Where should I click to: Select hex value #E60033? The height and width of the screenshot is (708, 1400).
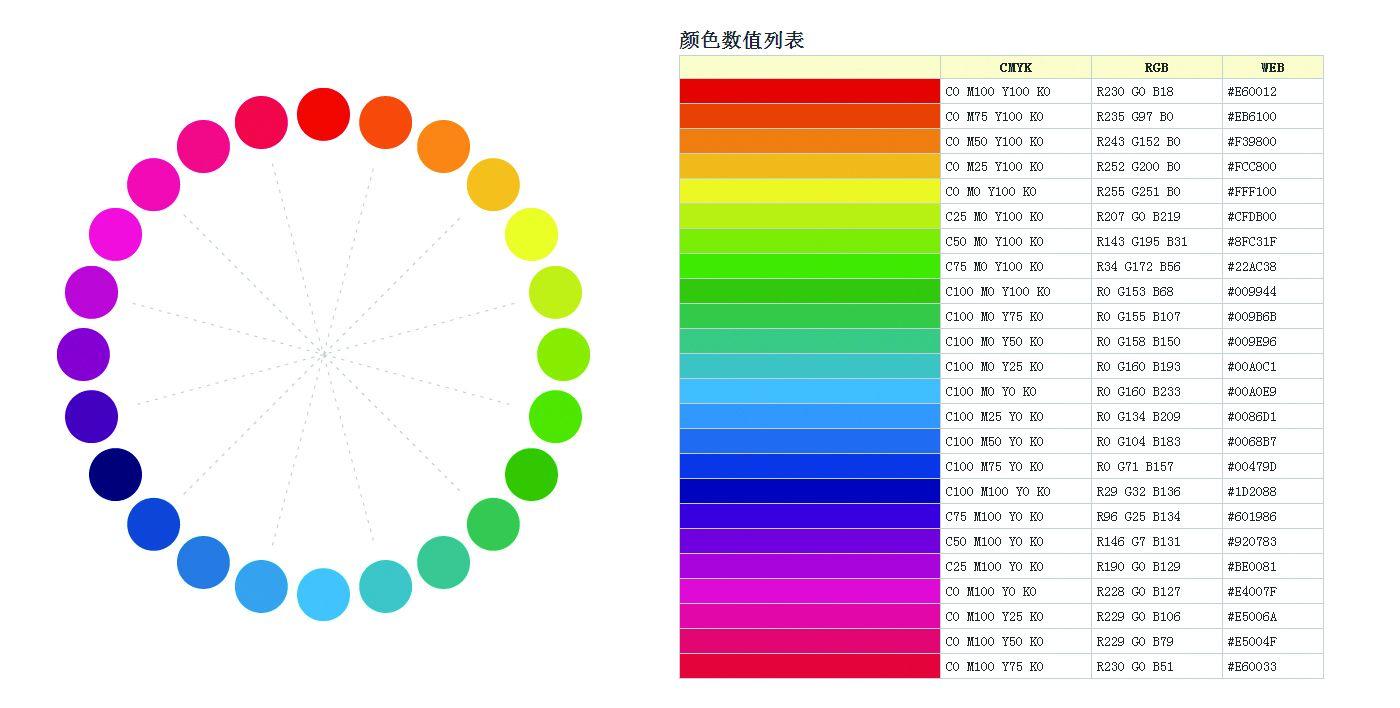click(1252, 667)
